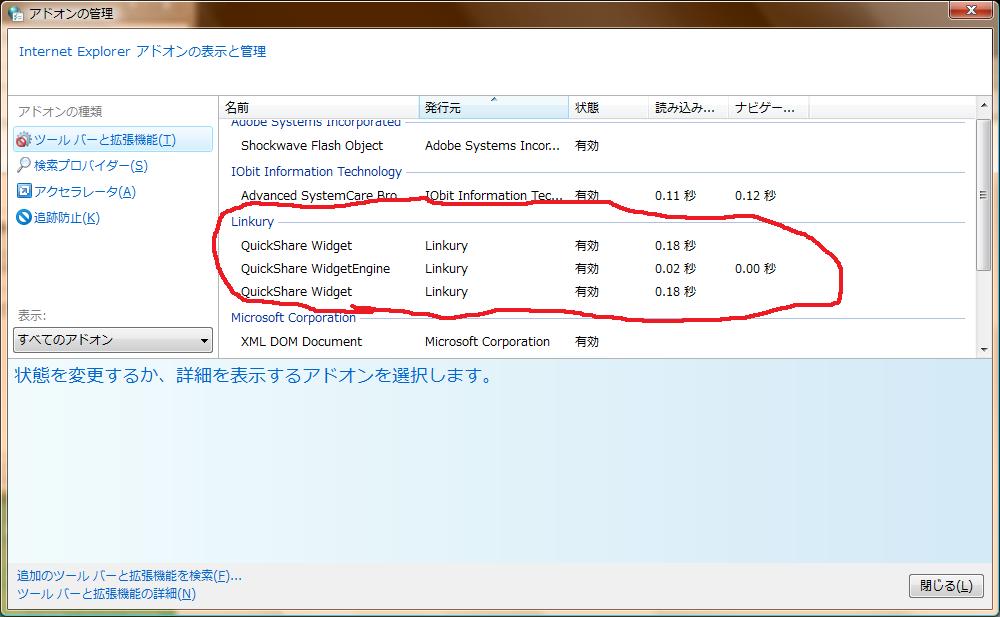Sort by 発行元 column header
The image size is (1000, 617).
[494, 107]
